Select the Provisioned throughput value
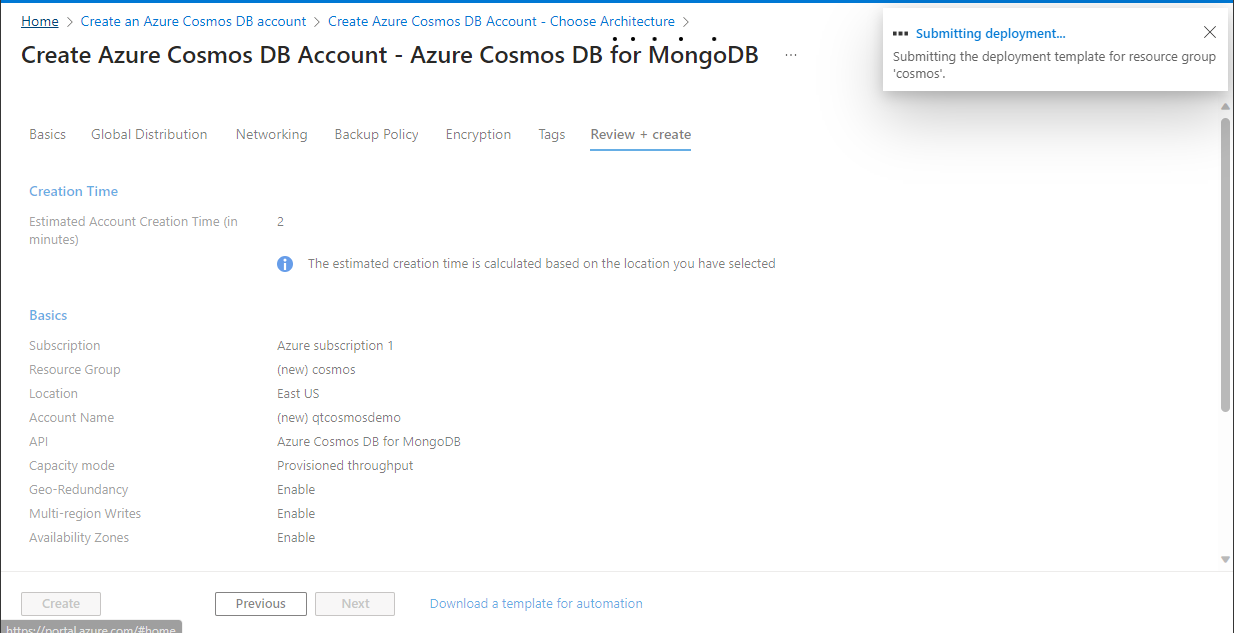 coord(345,465)
